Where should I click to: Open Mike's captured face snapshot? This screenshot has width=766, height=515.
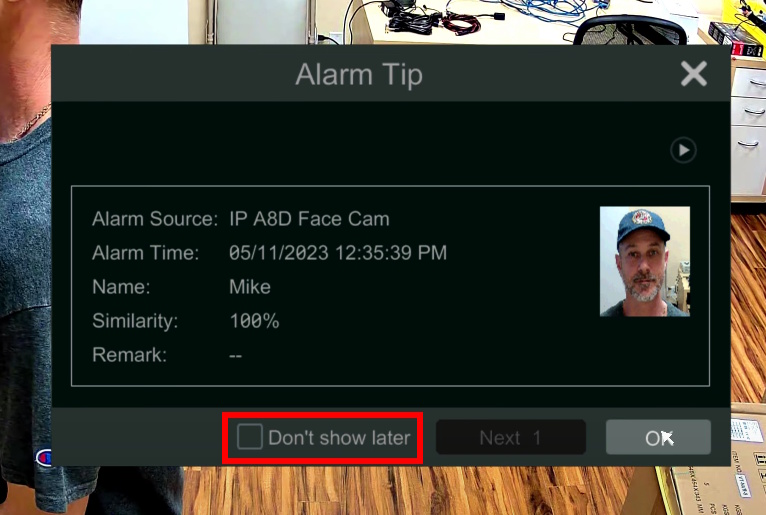[x=645, y=261]
